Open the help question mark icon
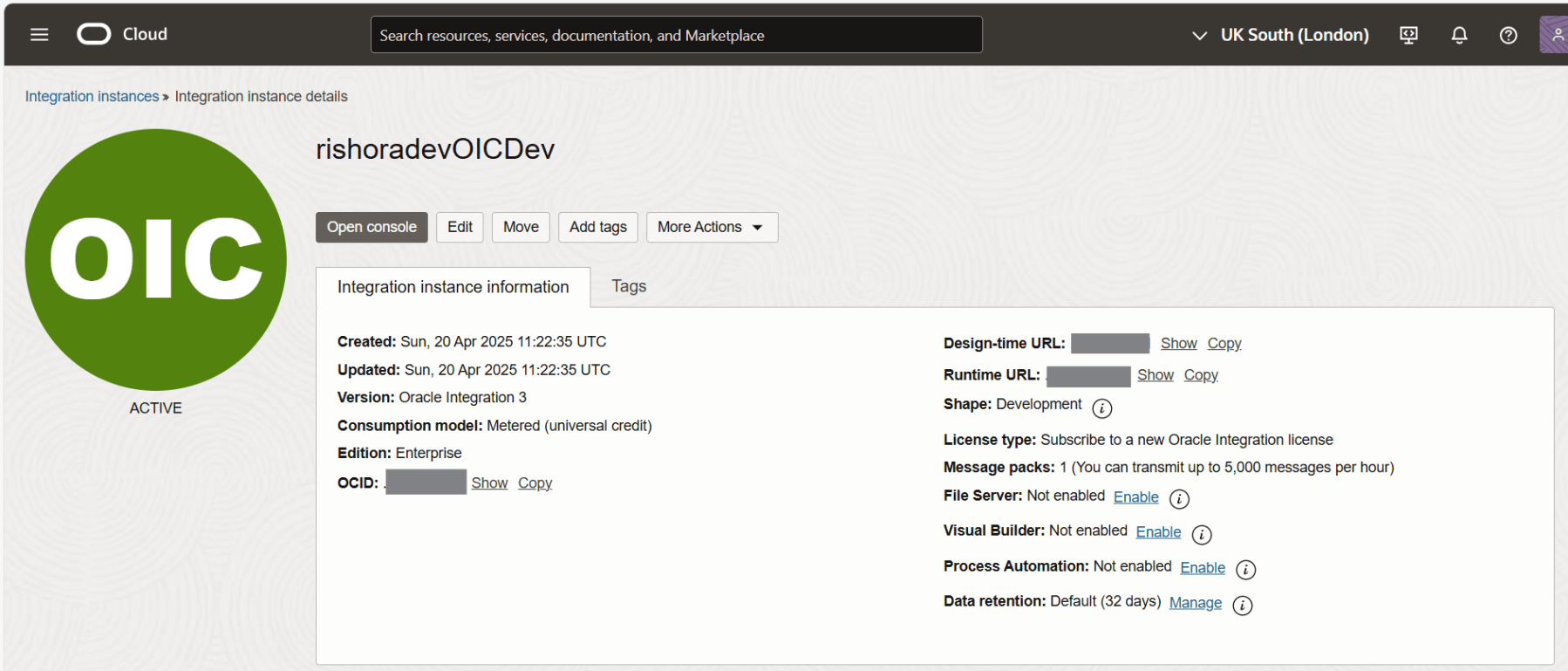This screenshot has height=671, width=1568. pyautogui.click(x=1508, y=35)
